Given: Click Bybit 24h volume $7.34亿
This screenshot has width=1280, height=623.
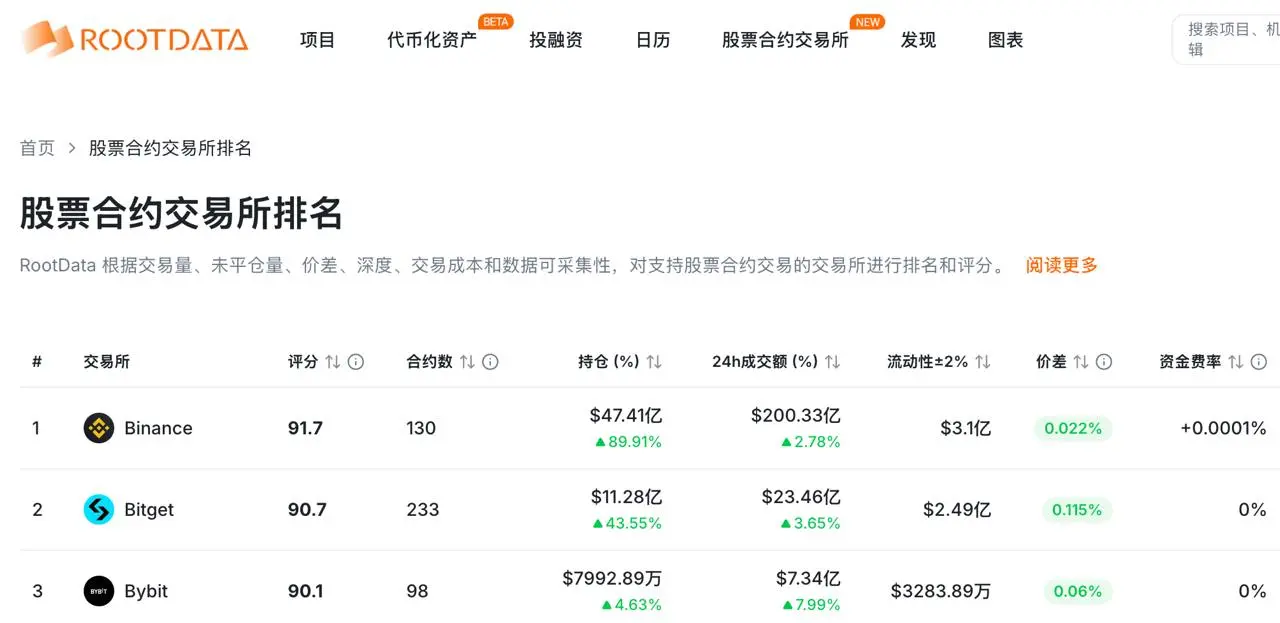Looking at the screenshot, I should point(808,578).
